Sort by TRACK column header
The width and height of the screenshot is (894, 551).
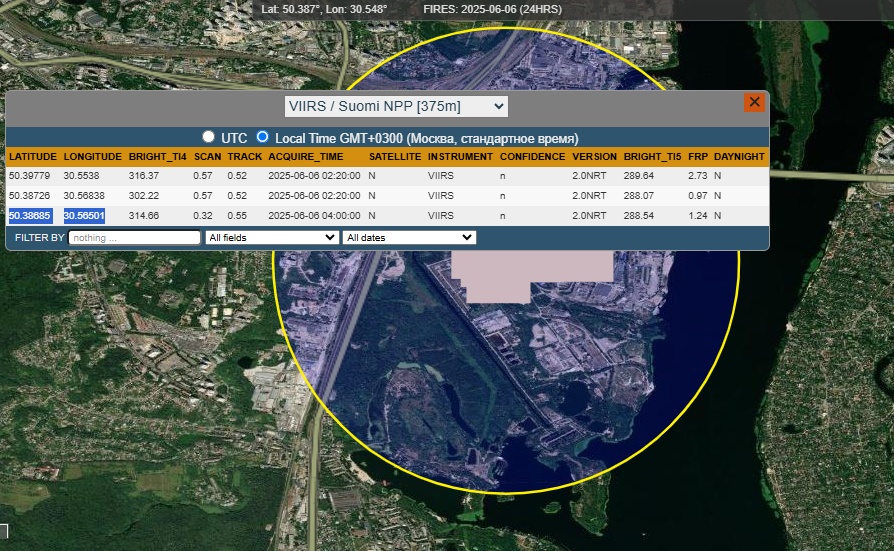pos(245,156)
